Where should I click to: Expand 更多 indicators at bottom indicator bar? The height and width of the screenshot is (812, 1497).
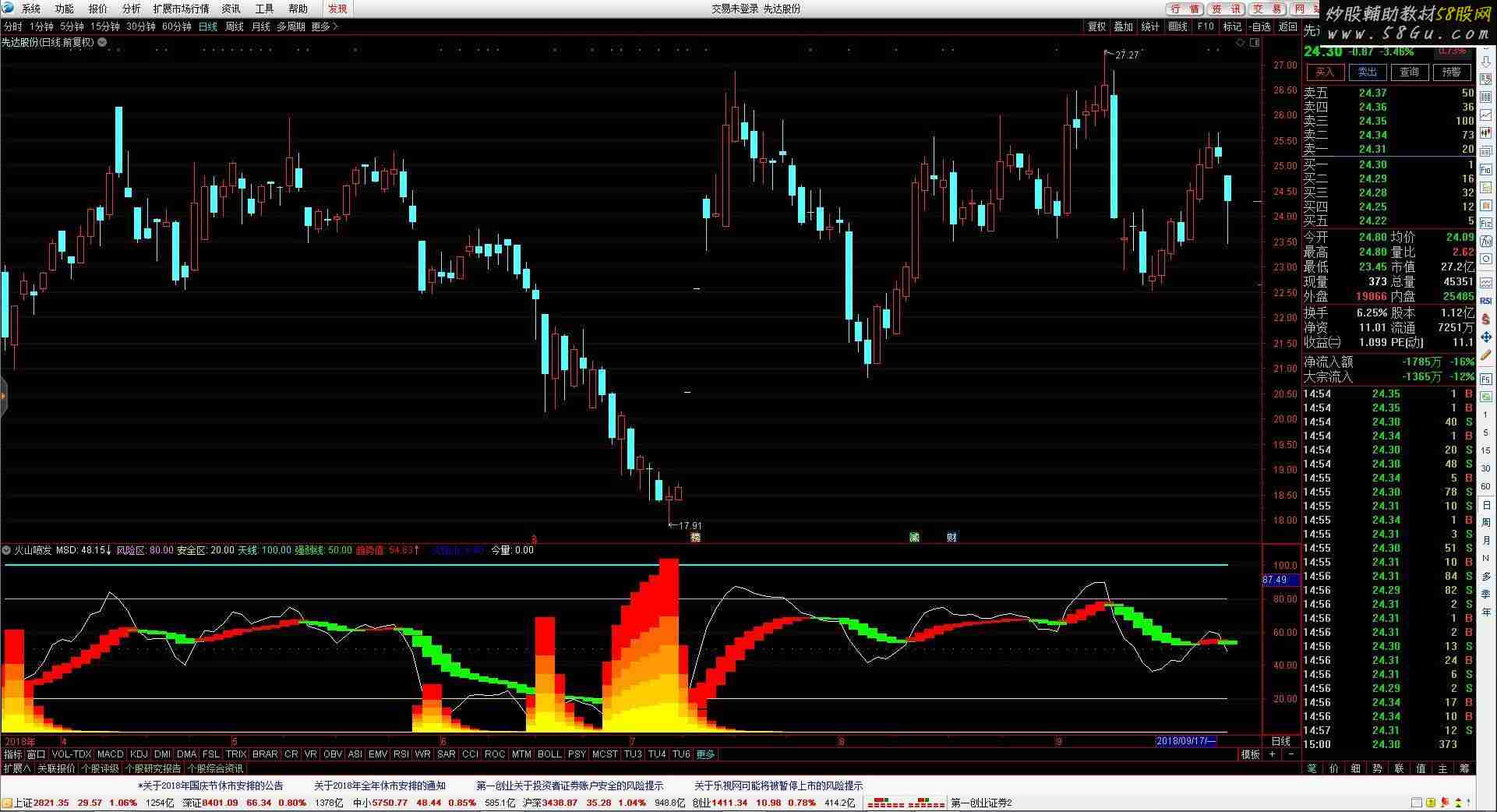pyautogui.click(x=705, y=754)
